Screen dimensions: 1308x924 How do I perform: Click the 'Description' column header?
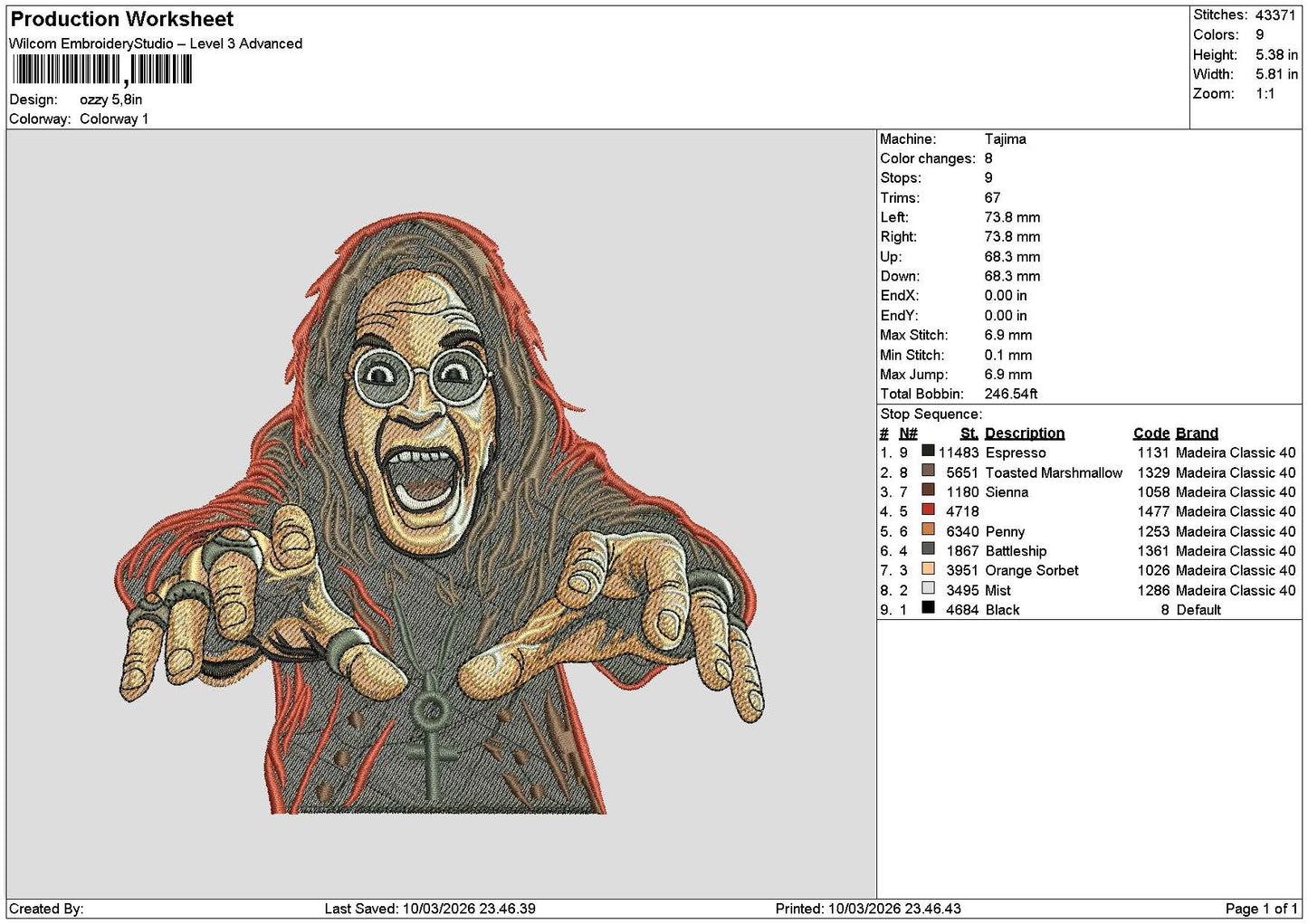[1025, 433]
